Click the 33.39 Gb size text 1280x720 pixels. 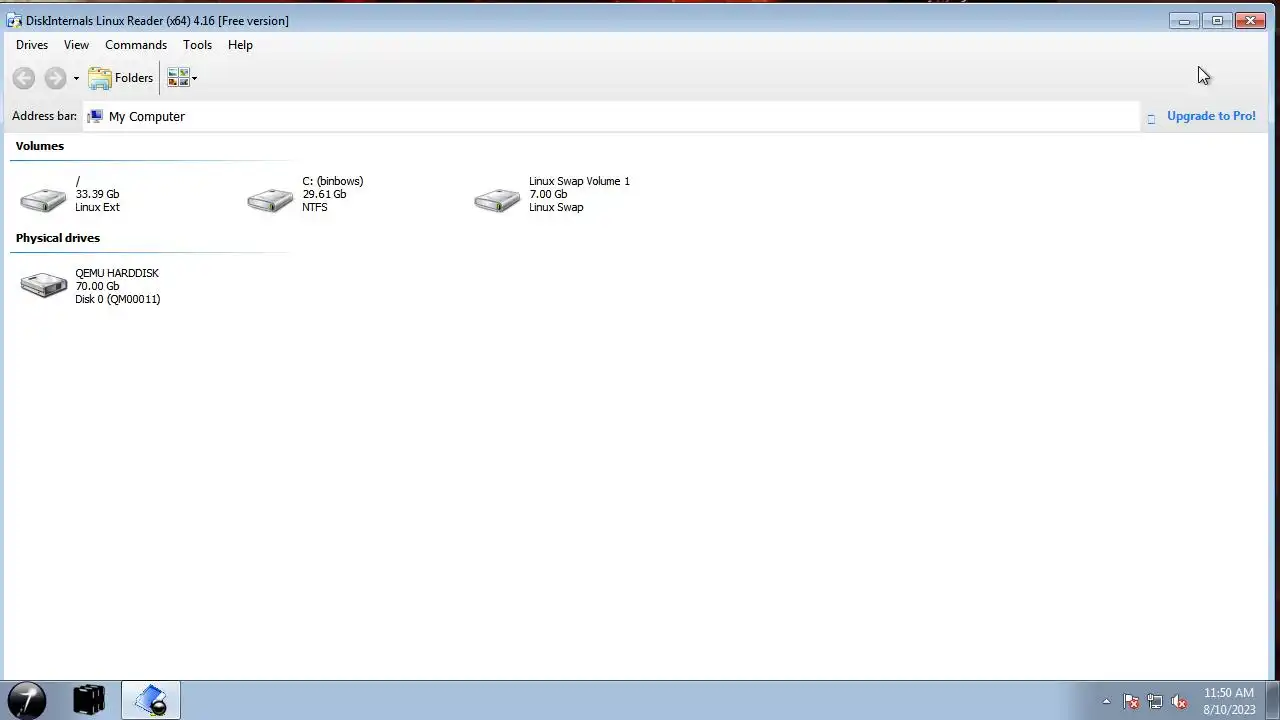97,194
